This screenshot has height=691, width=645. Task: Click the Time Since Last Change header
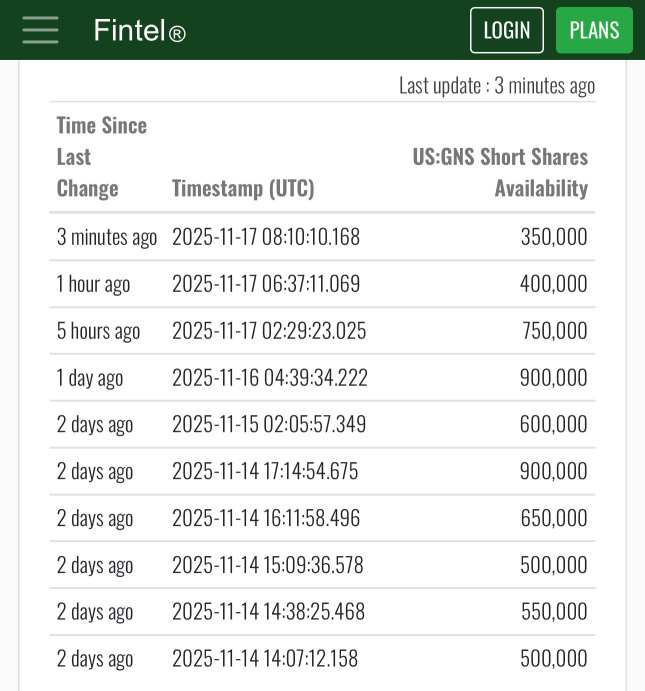pyautogui.click(x=102, y=157)
